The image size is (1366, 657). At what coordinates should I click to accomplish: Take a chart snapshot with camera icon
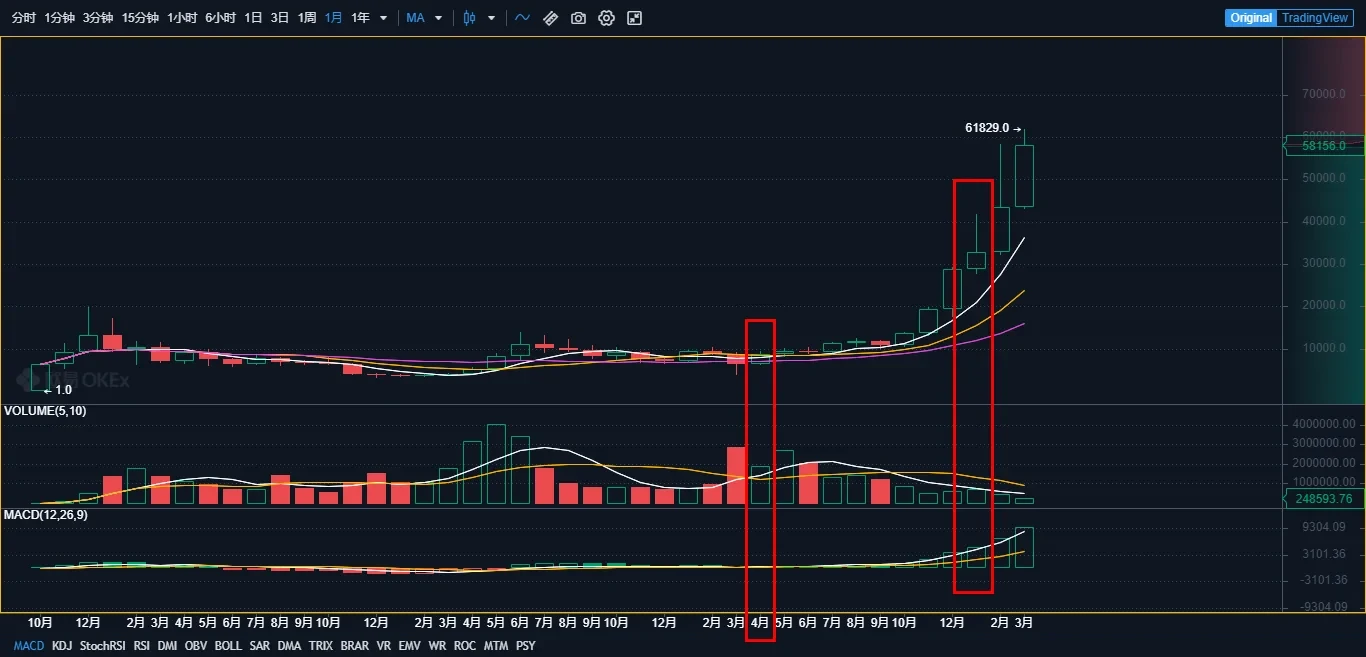[x=578, y=18]
